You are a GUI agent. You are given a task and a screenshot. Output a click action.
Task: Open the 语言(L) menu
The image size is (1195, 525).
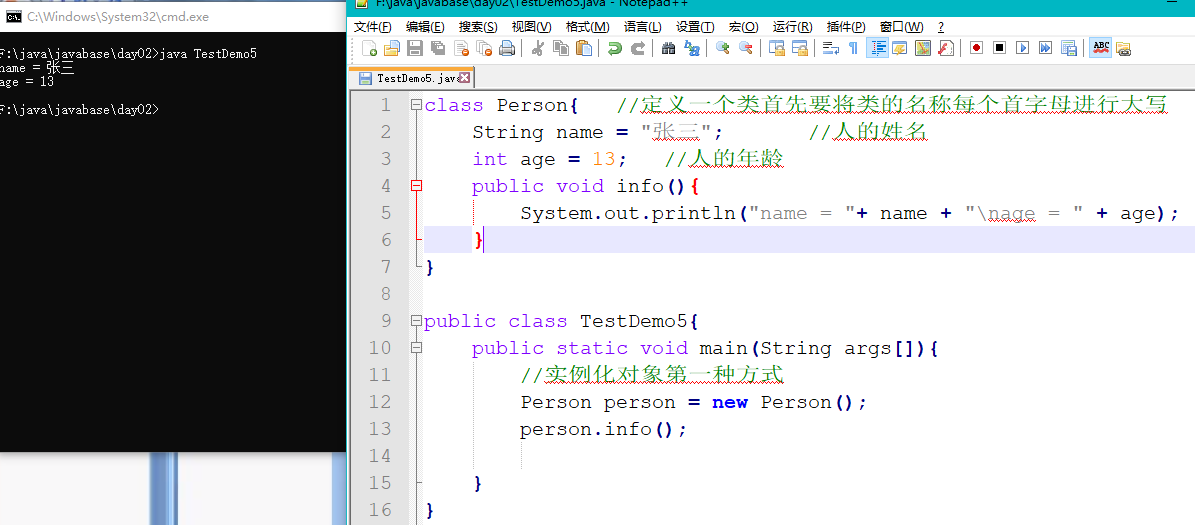(642, 27)
